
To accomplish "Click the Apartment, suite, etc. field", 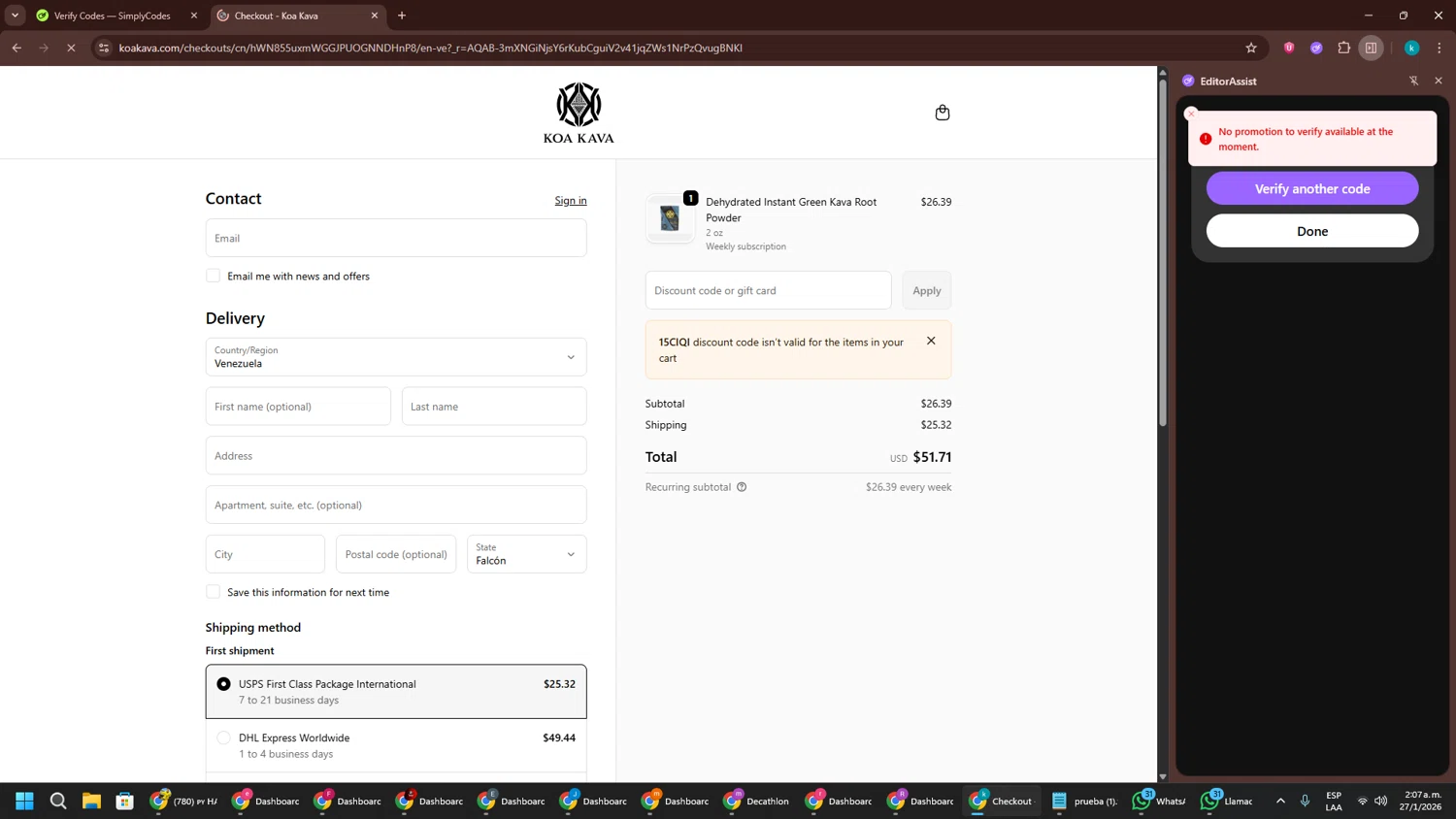I will click(396, 506).
